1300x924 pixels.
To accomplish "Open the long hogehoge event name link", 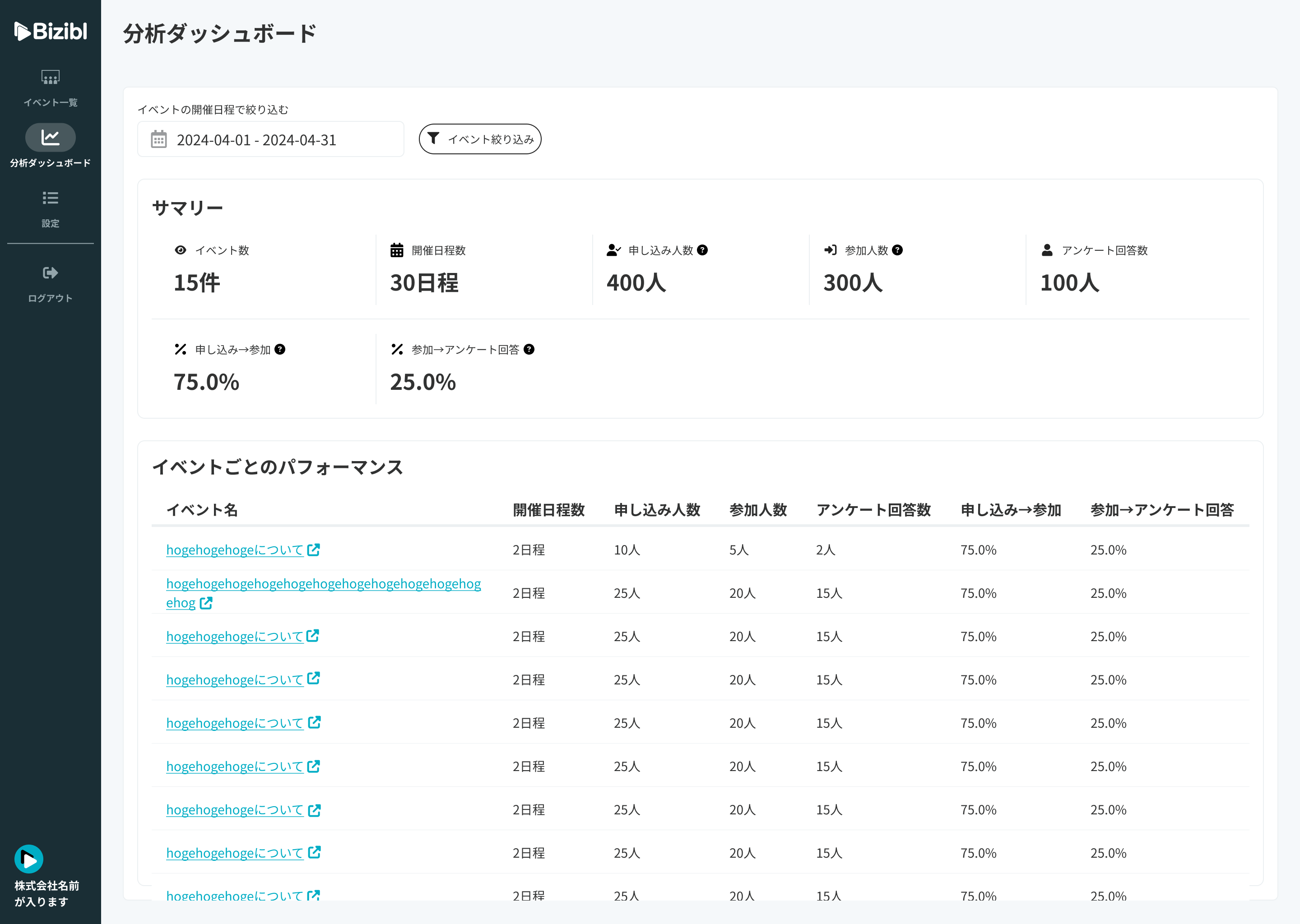I will pyautogui.click(x=323, y=584).
